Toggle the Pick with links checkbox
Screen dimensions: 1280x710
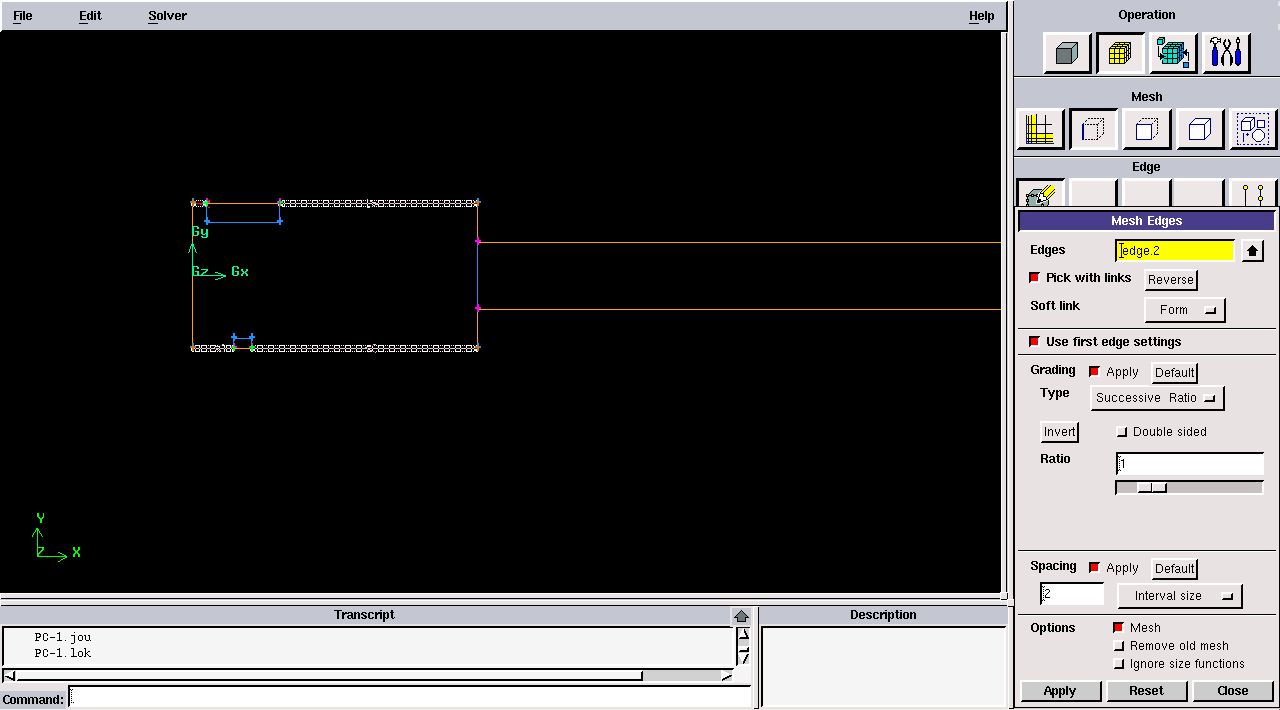1034,278
